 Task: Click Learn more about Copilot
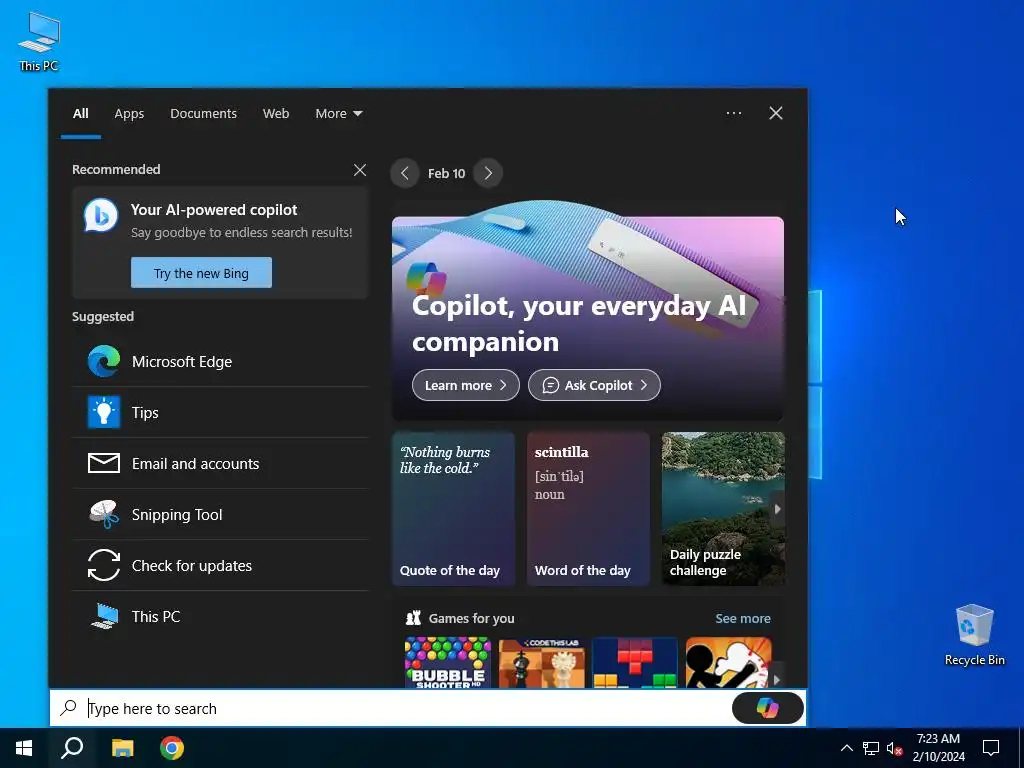pyautogui.click(x=466, y=385)
